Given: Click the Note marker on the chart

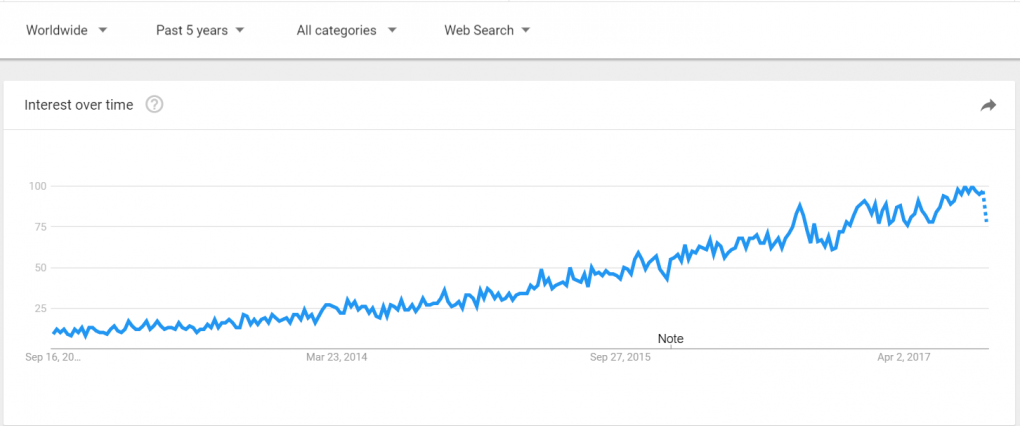Looking at the screenshot, I should tap(671, 339).
